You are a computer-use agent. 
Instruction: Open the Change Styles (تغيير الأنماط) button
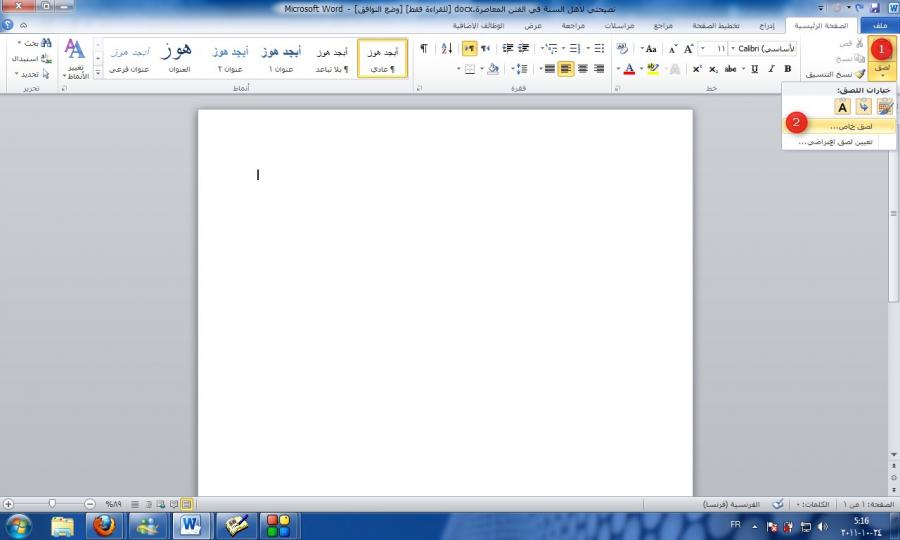coord(75,59)
